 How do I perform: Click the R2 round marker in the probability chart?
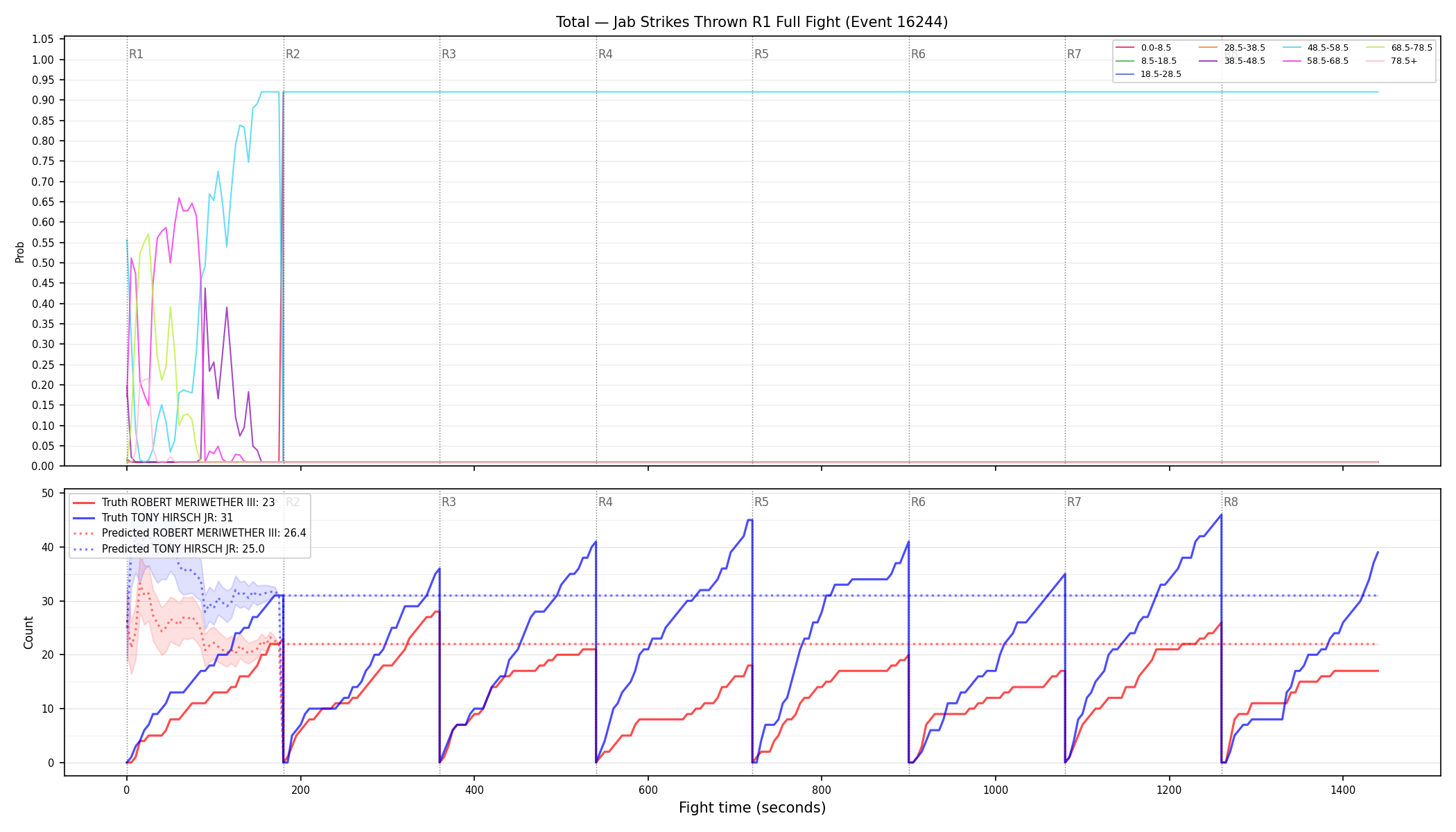pyautogui.click(x=293, y=54)
